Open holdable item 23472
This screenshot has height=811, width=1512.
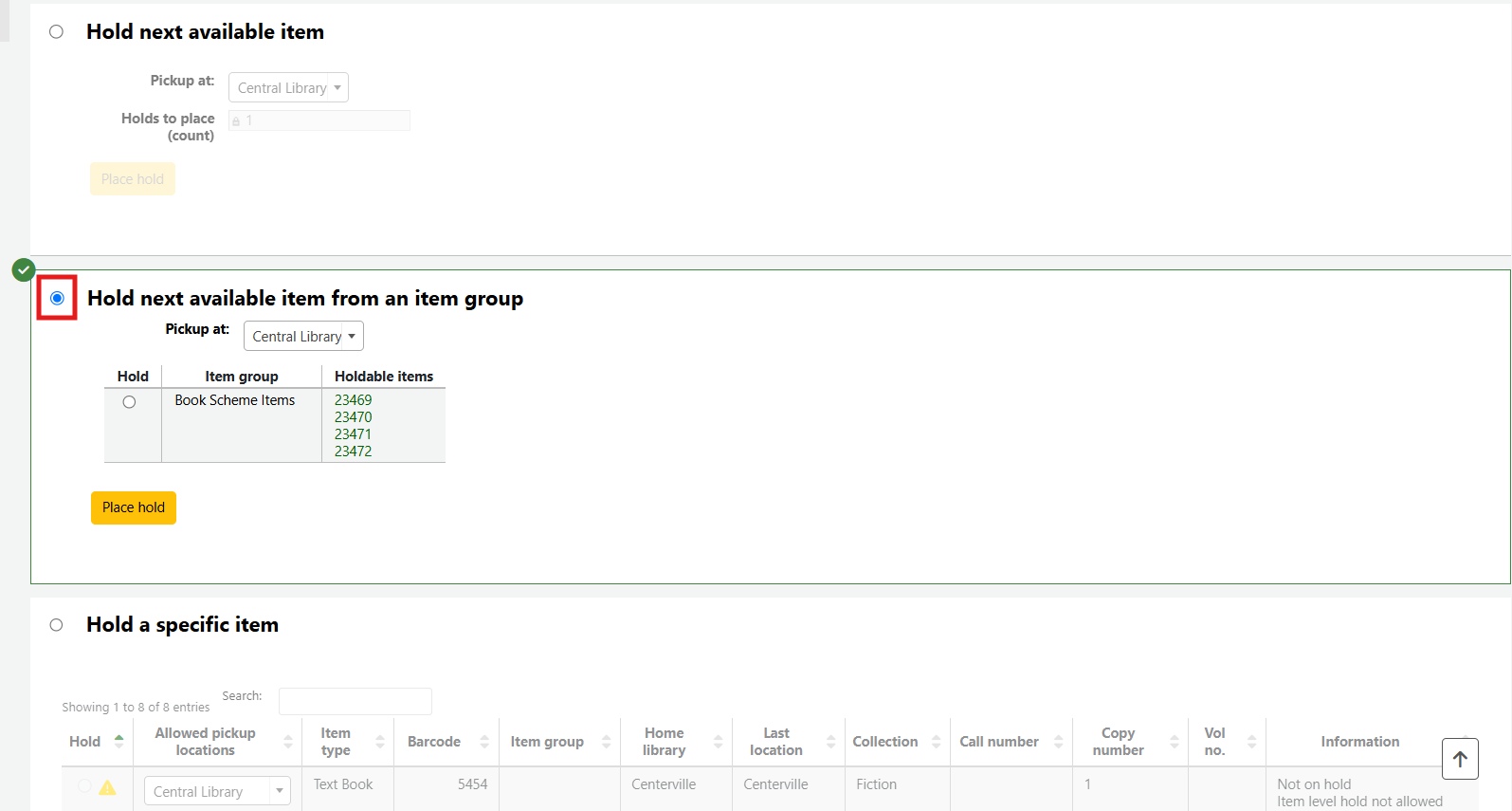pyautogui.click(x=354, y=452)
